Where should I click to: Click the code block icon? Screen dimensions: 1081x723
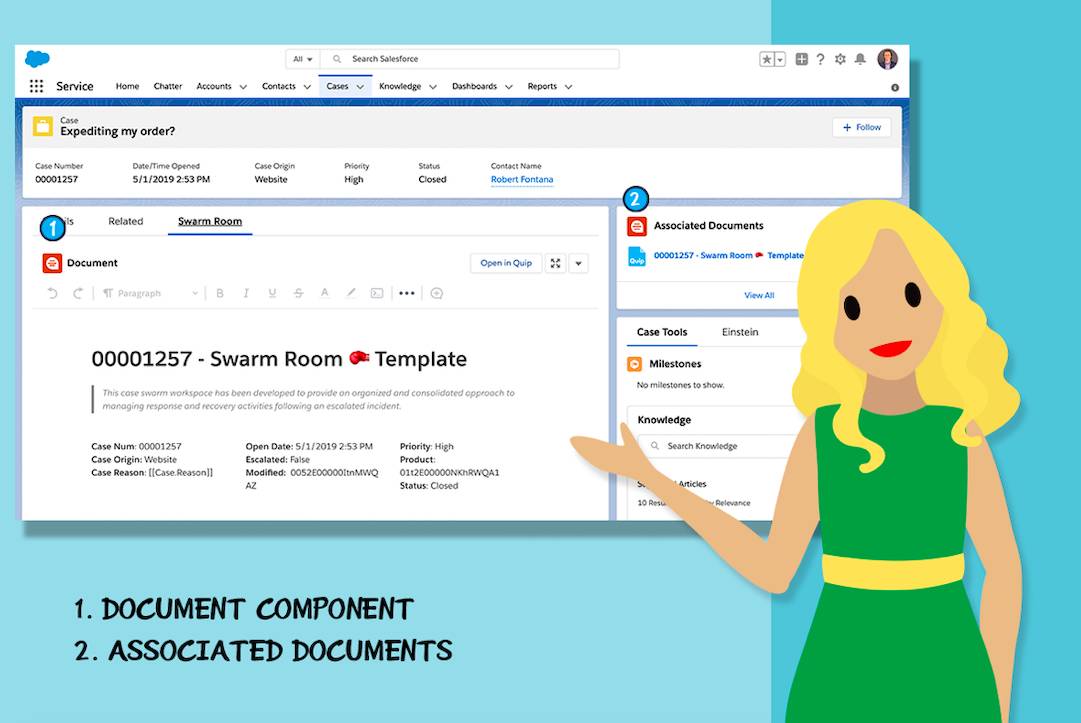tap(377, 294)
